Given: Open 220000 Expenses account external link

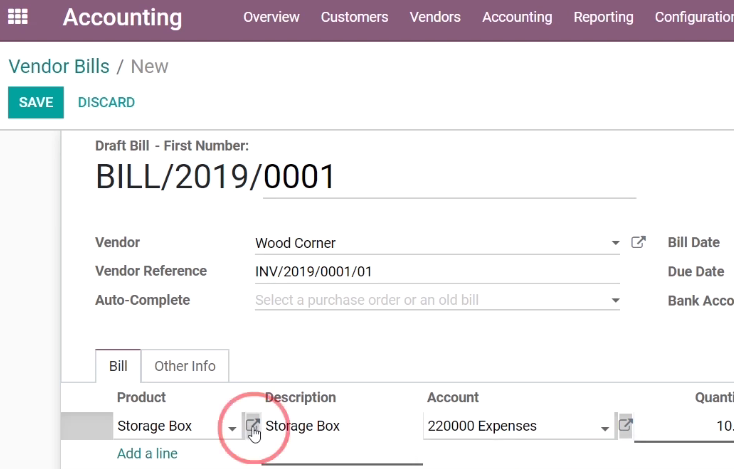Looking at the screenshot, I should click(x=625, y=425).
